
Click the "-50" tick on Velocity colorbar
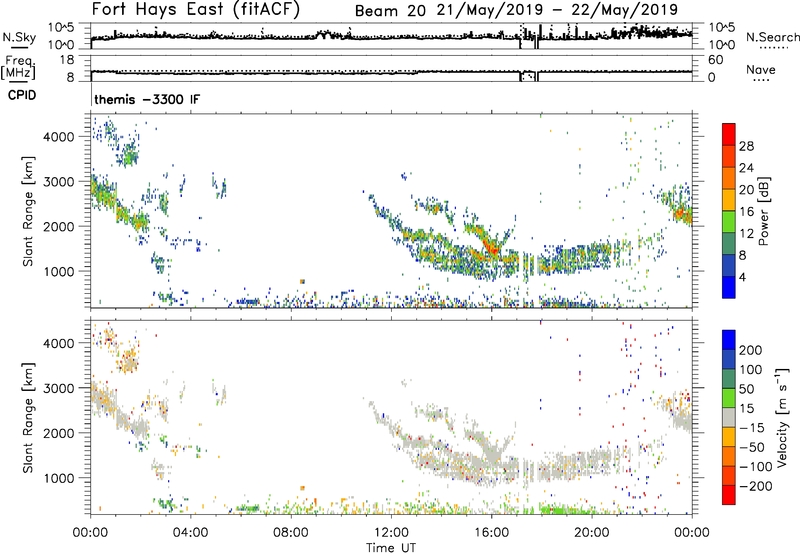point(753,447)
